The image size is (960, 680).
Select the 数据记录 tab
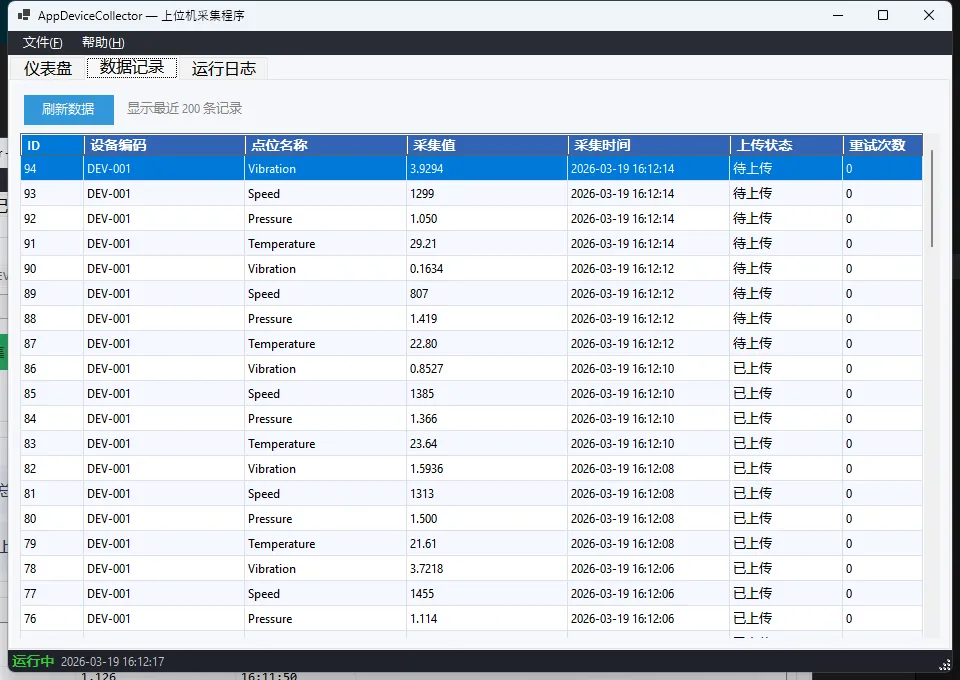[132, 68]
